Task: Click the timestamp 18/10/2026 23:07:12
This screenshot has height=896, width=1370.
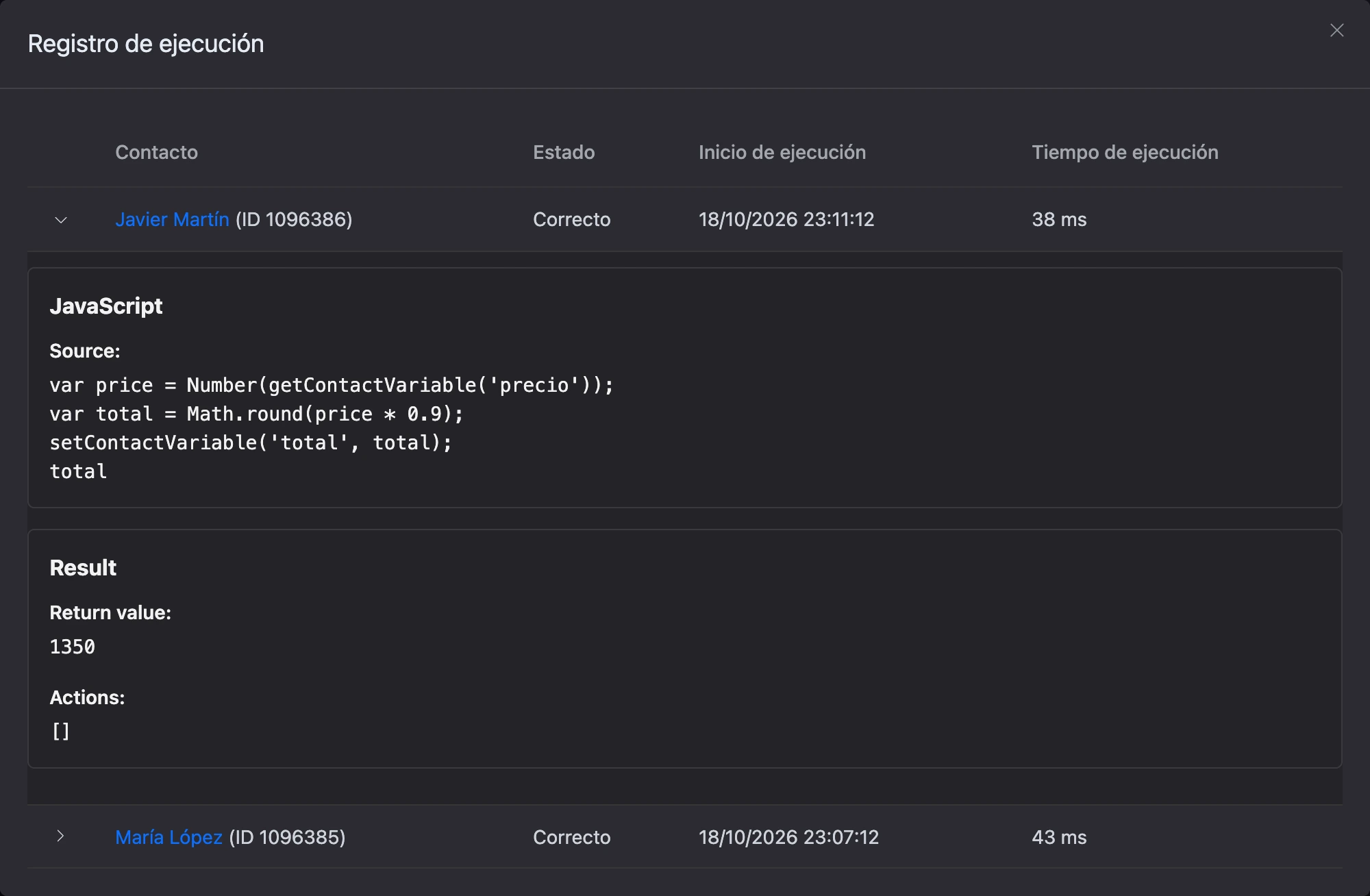Action: point(788,837)
